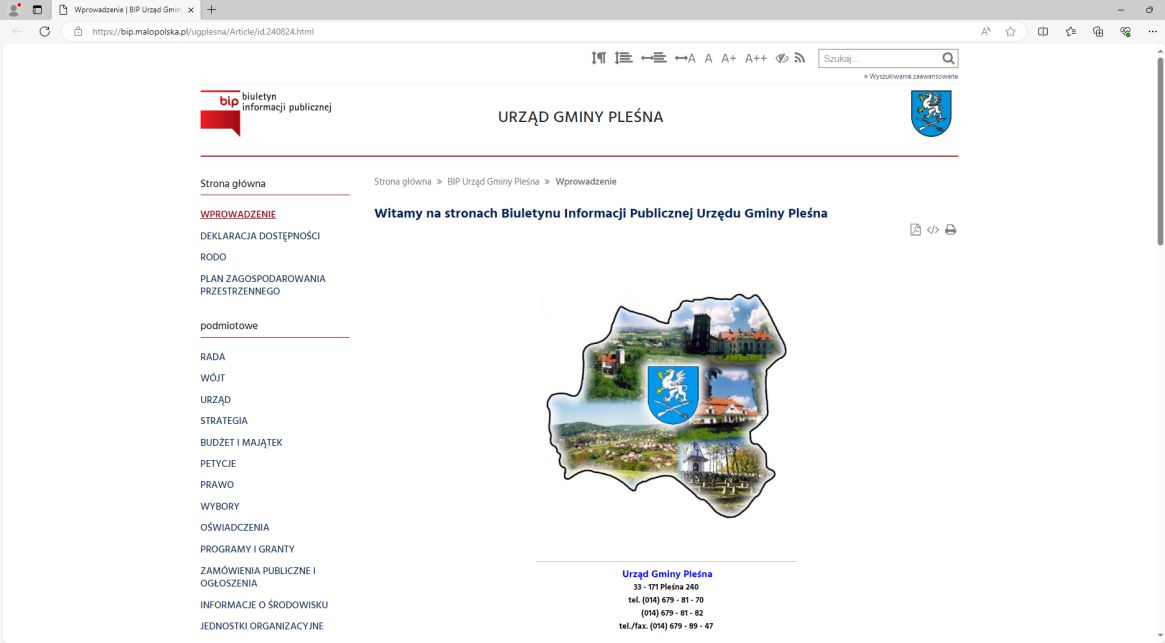Open RODO menu item

click(x=213, y=257)
